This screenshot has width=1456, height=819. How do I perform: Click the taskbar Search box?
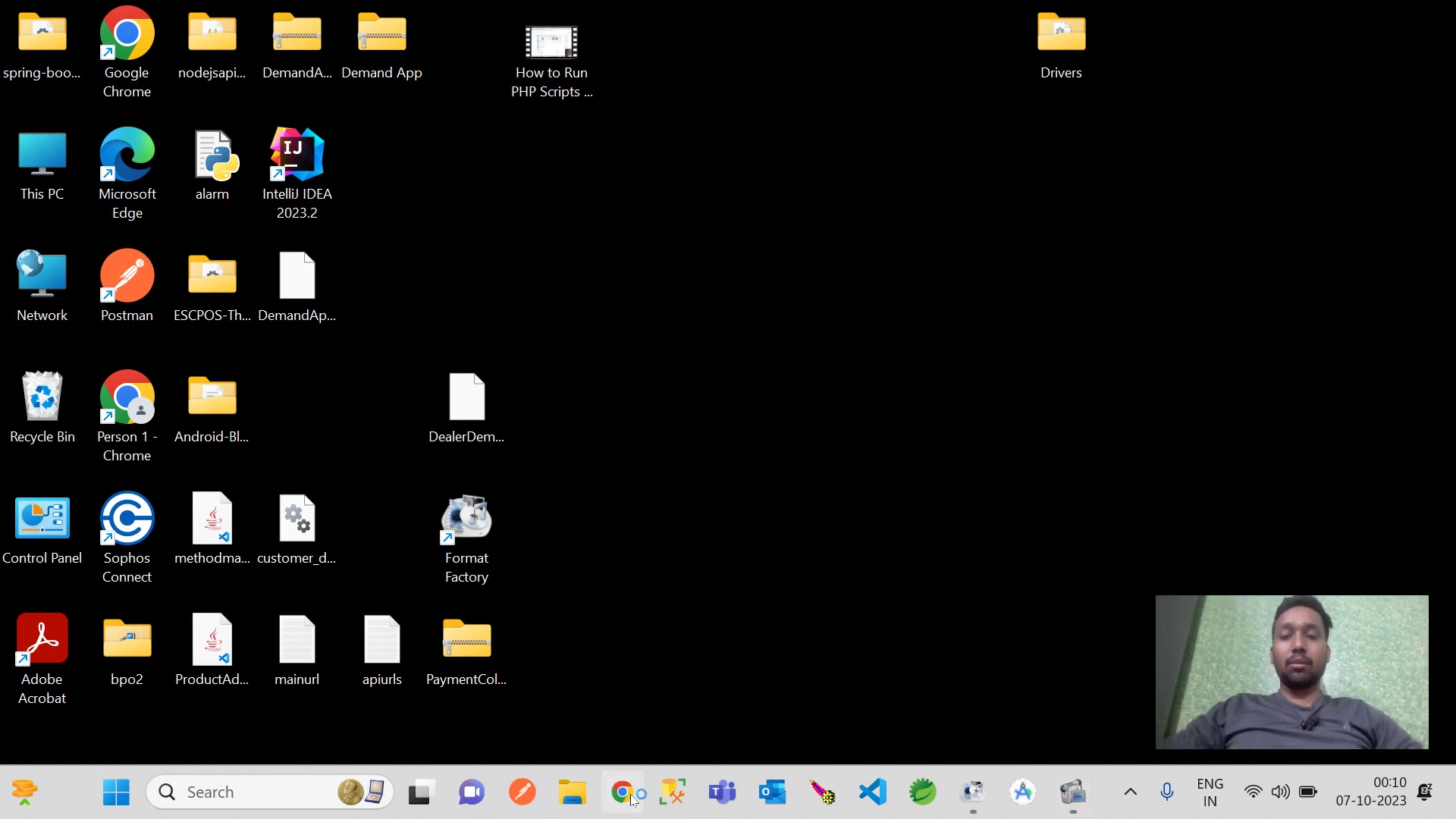click(270, 792)
